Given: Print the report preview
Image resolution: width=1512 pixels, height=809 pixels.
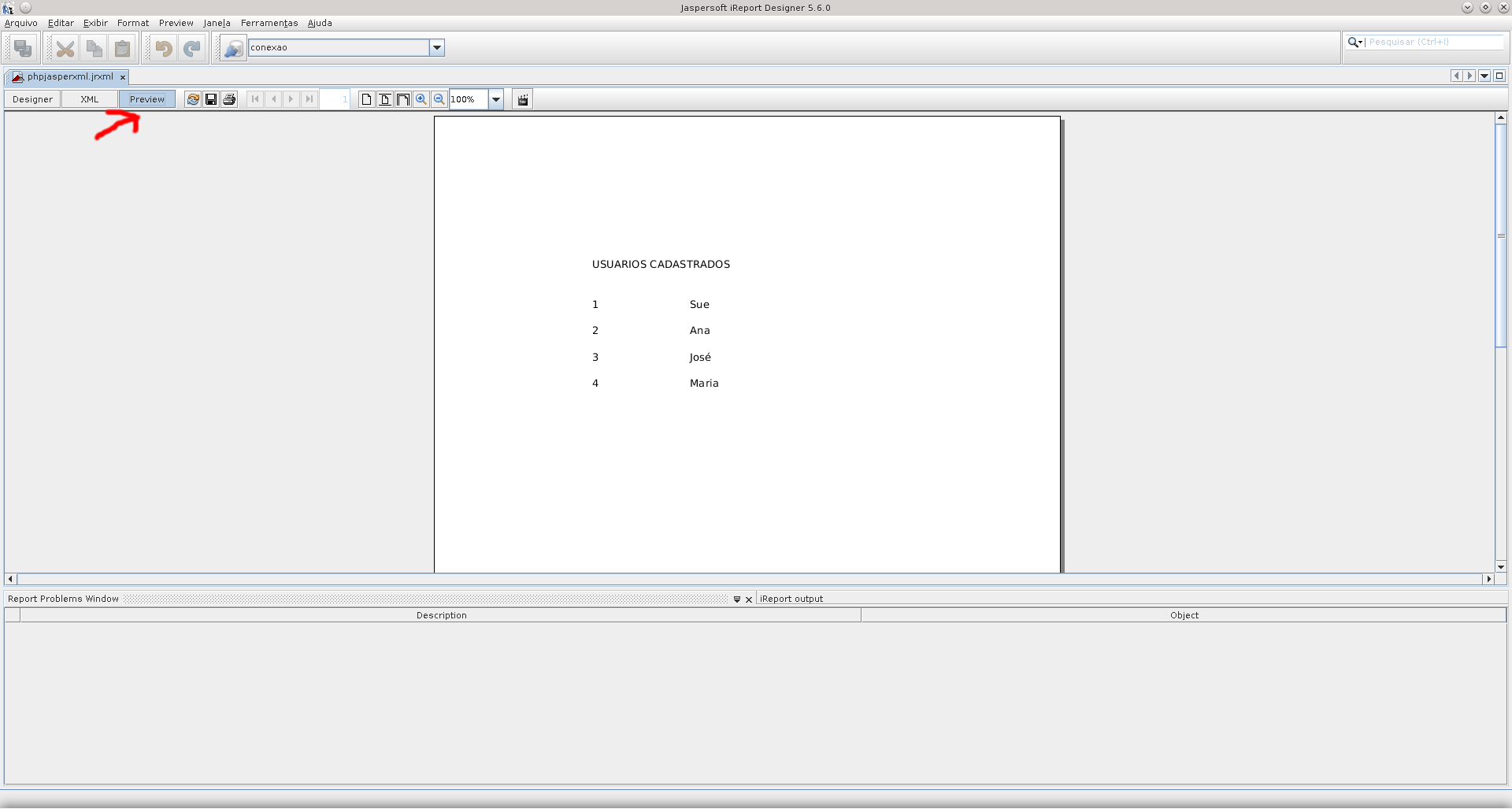Looking at the screenshot, I should 229,99.
